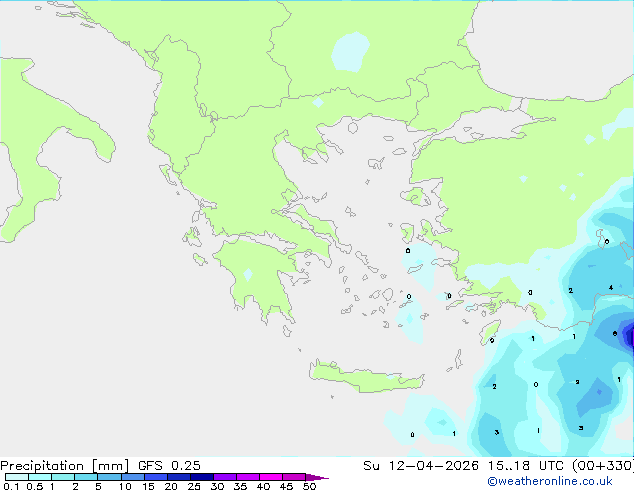634x490 pixels.
Task: Click the 0.5–1 mm legend color box
Action: coord(40,477)
